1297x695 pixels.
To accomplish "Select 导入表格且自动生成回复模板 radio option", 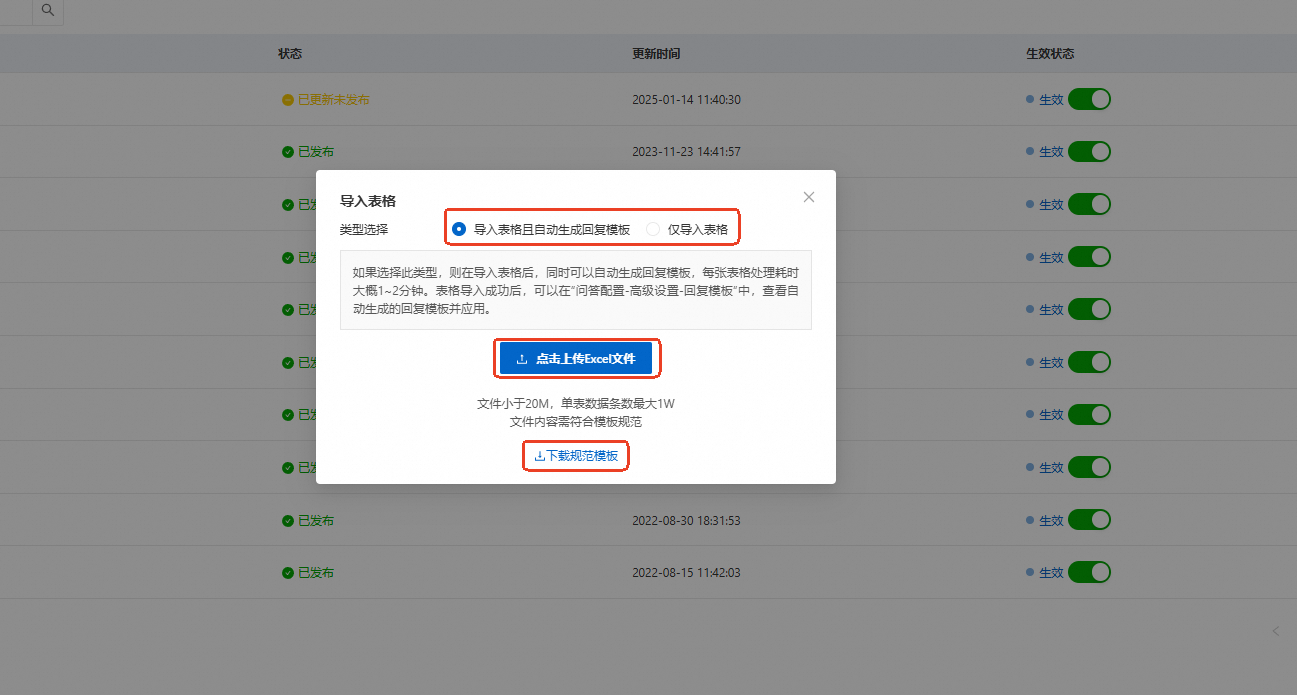I will pyautogui.click(x=541, y=229).
